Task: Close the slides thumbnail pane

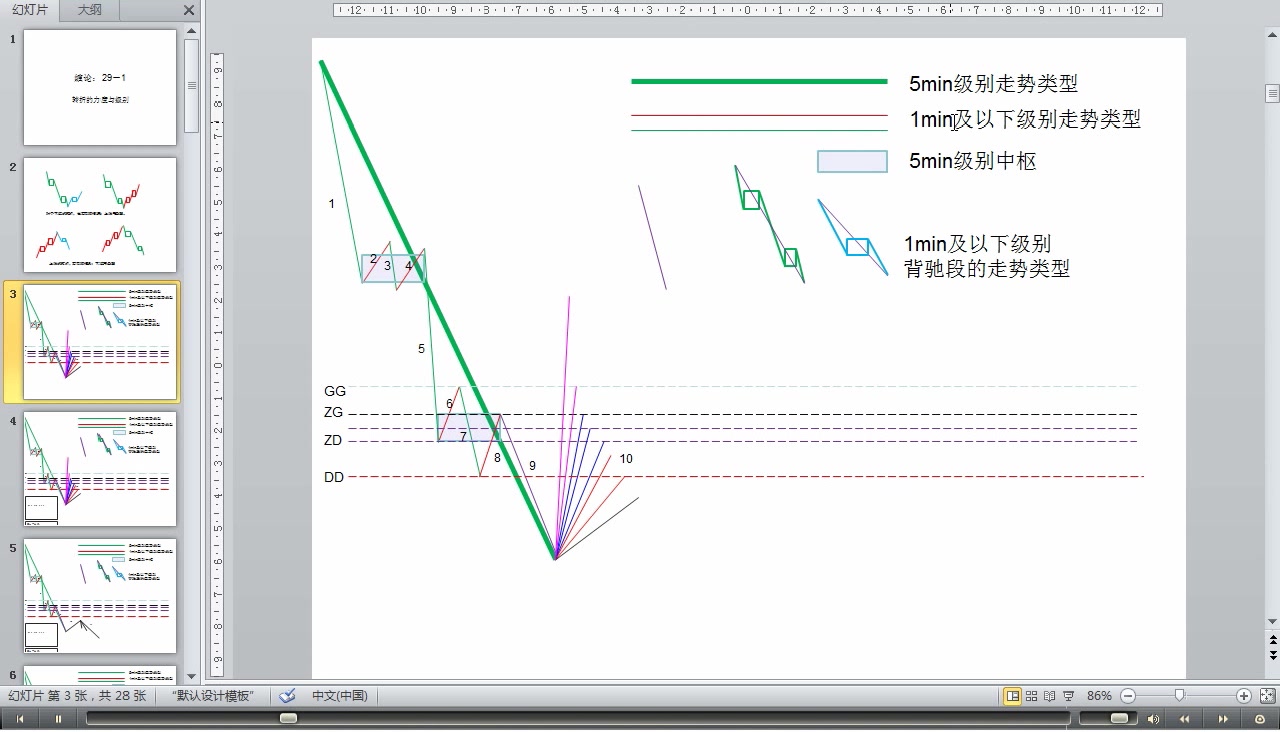Action: pos(189,10)
